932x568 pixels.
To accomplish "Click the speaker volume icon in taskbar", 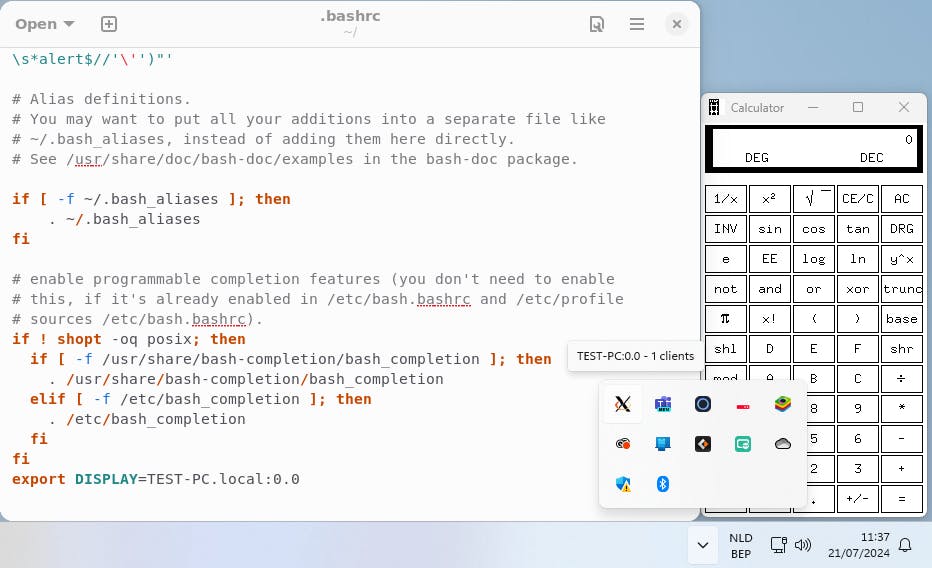I will pyautogui.click(x=802, y=544).
